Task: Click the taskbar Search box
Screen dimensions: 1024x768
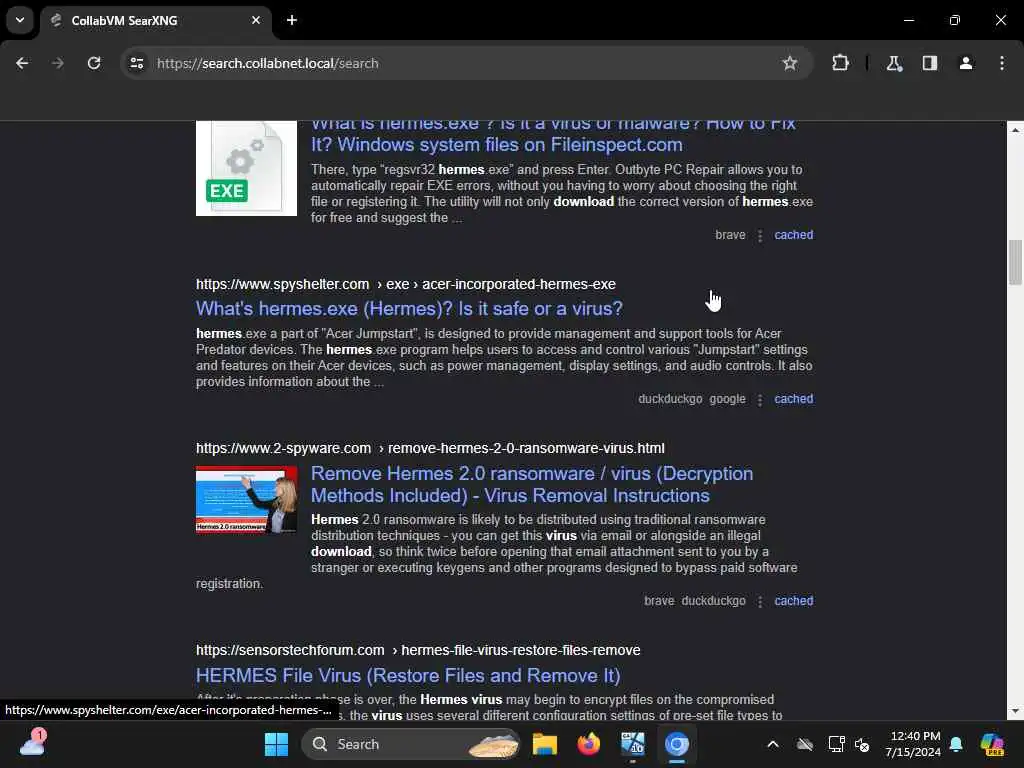Action: [411, 744]
